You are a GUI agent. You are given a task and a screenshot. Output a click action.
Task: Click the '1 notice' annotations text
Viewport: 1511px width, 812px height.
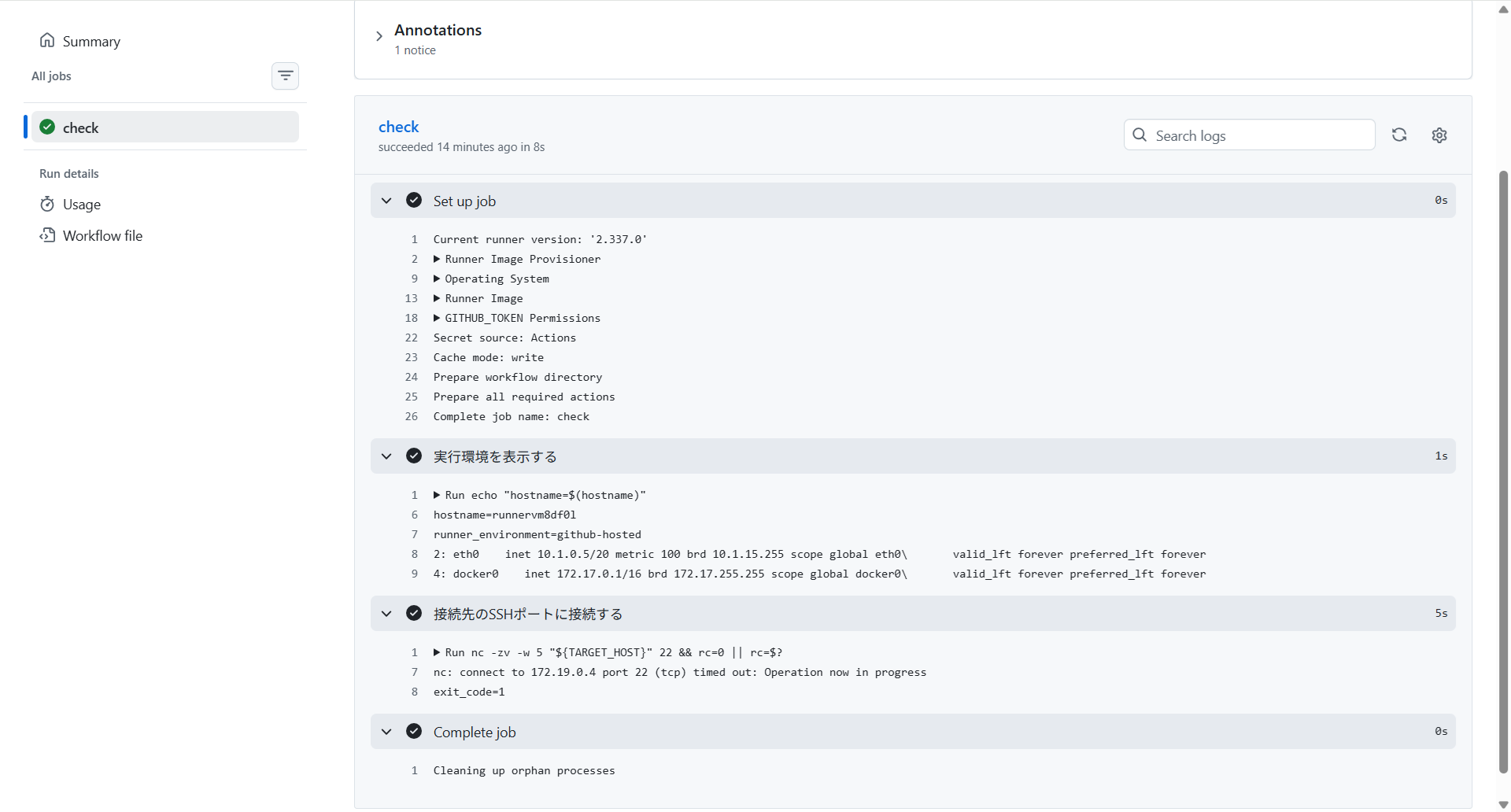pyautogui.click(x=415, y=50)
